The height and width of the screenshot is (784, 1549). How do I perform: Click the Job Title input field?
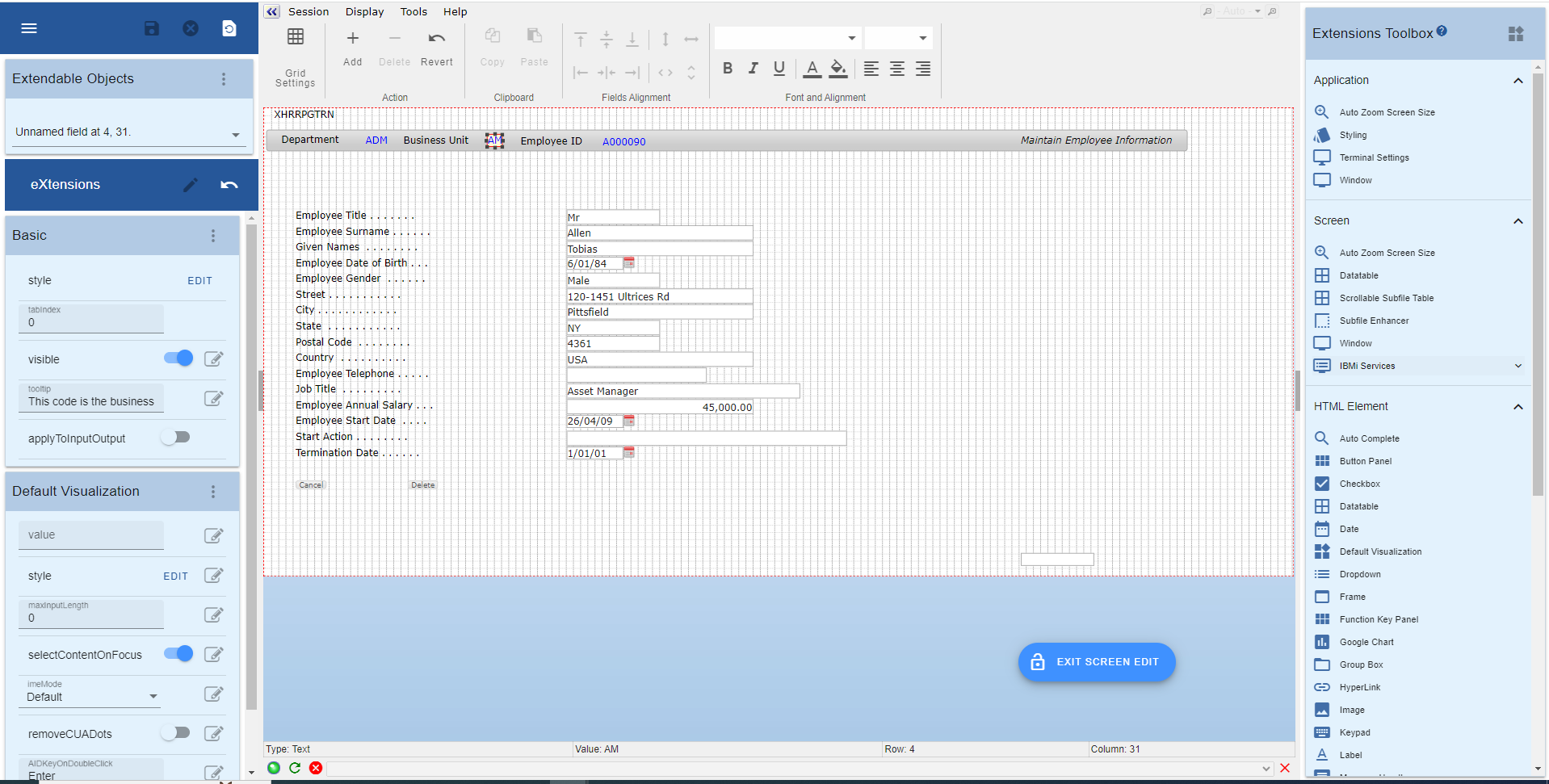click(682, 392)
